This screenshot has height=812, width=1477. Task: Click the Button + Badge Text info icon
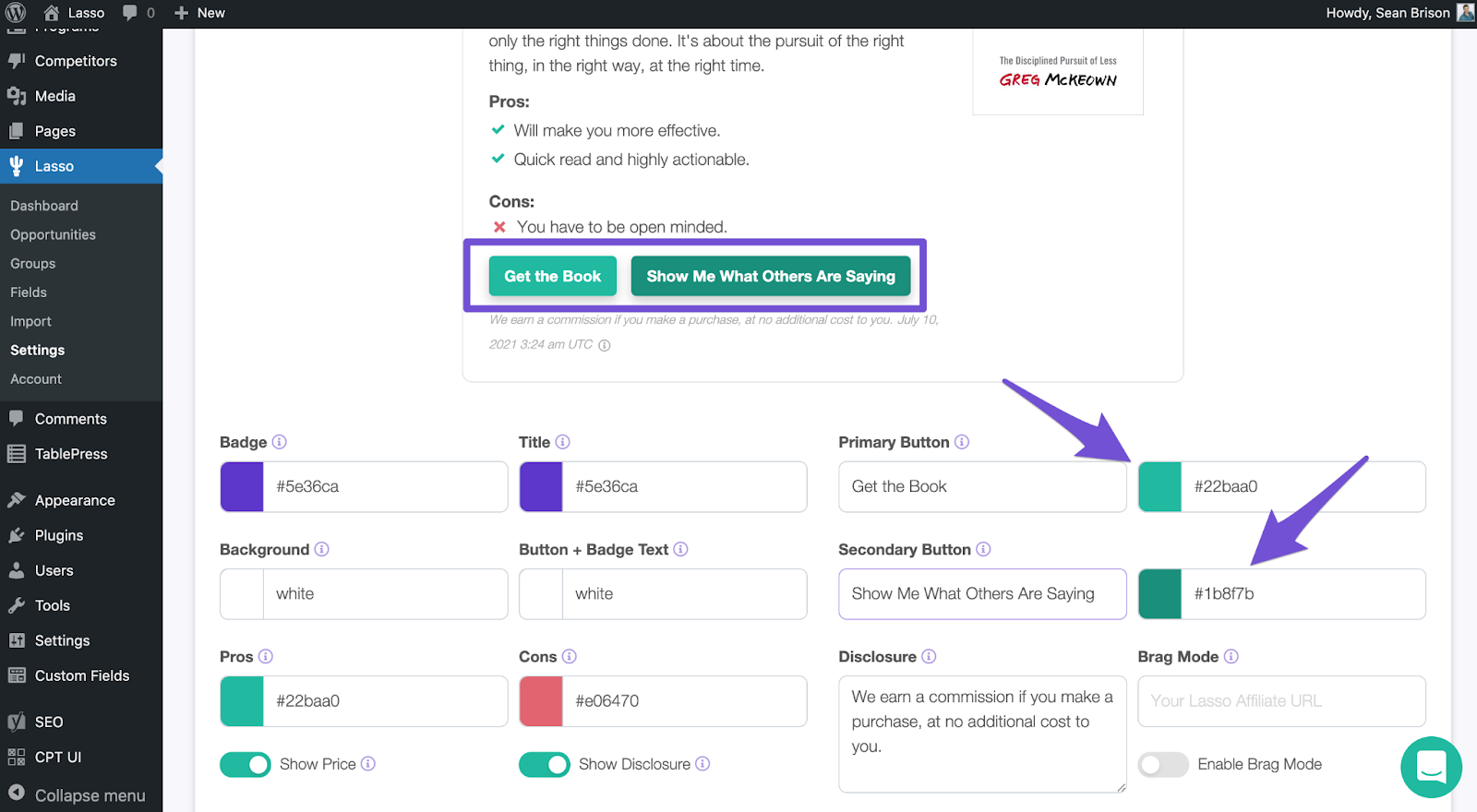[680, 549]
